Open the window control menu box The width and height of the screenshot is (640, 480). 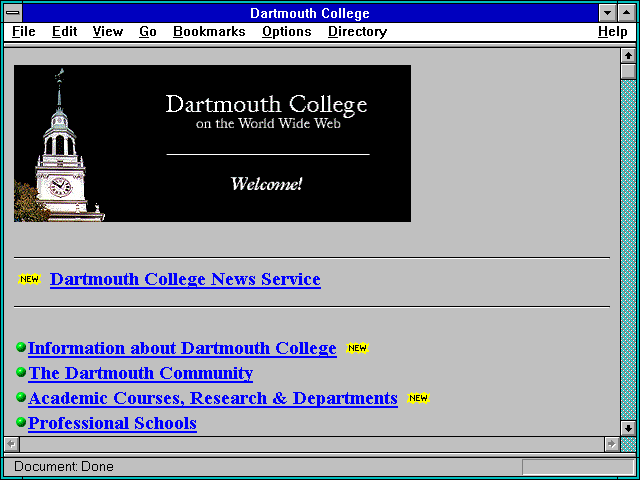[x=13, y=13]
